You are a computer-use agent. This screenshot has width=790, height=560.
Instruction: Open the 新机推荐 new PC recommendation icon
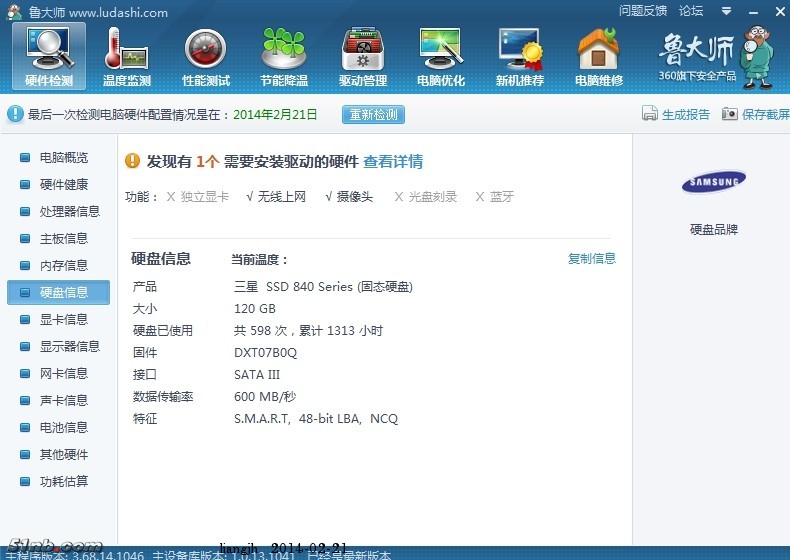click(519, 55)
